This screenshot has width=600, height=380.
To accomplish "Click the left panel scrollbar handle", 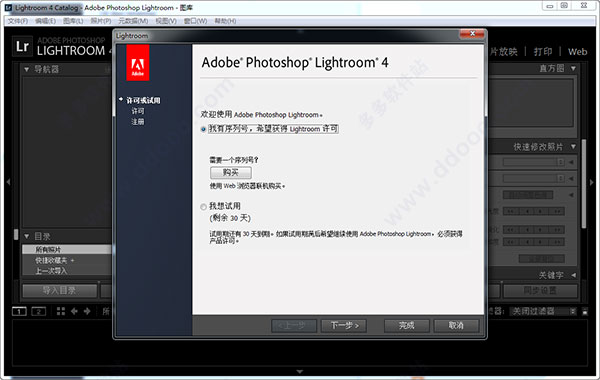I will point(16,235).
